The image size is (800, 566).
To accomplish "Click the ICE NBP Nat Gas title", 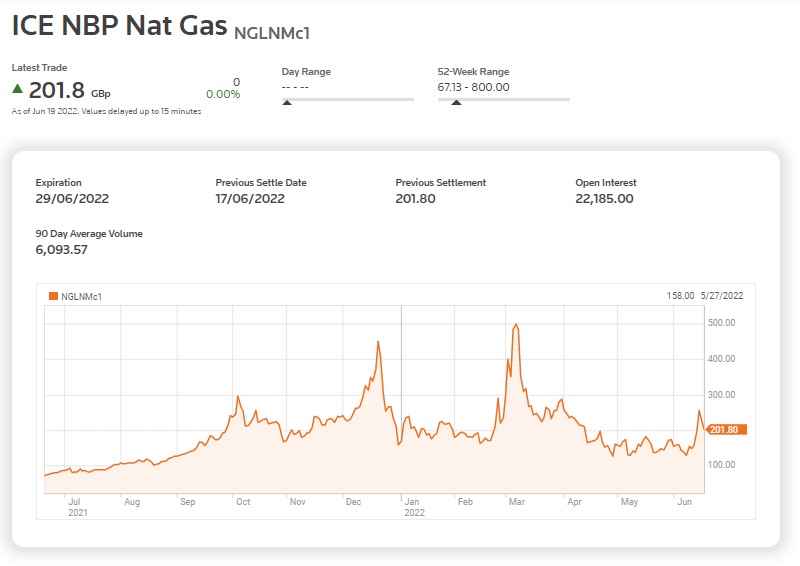I will pyautogui.click(x=119, y=27).
